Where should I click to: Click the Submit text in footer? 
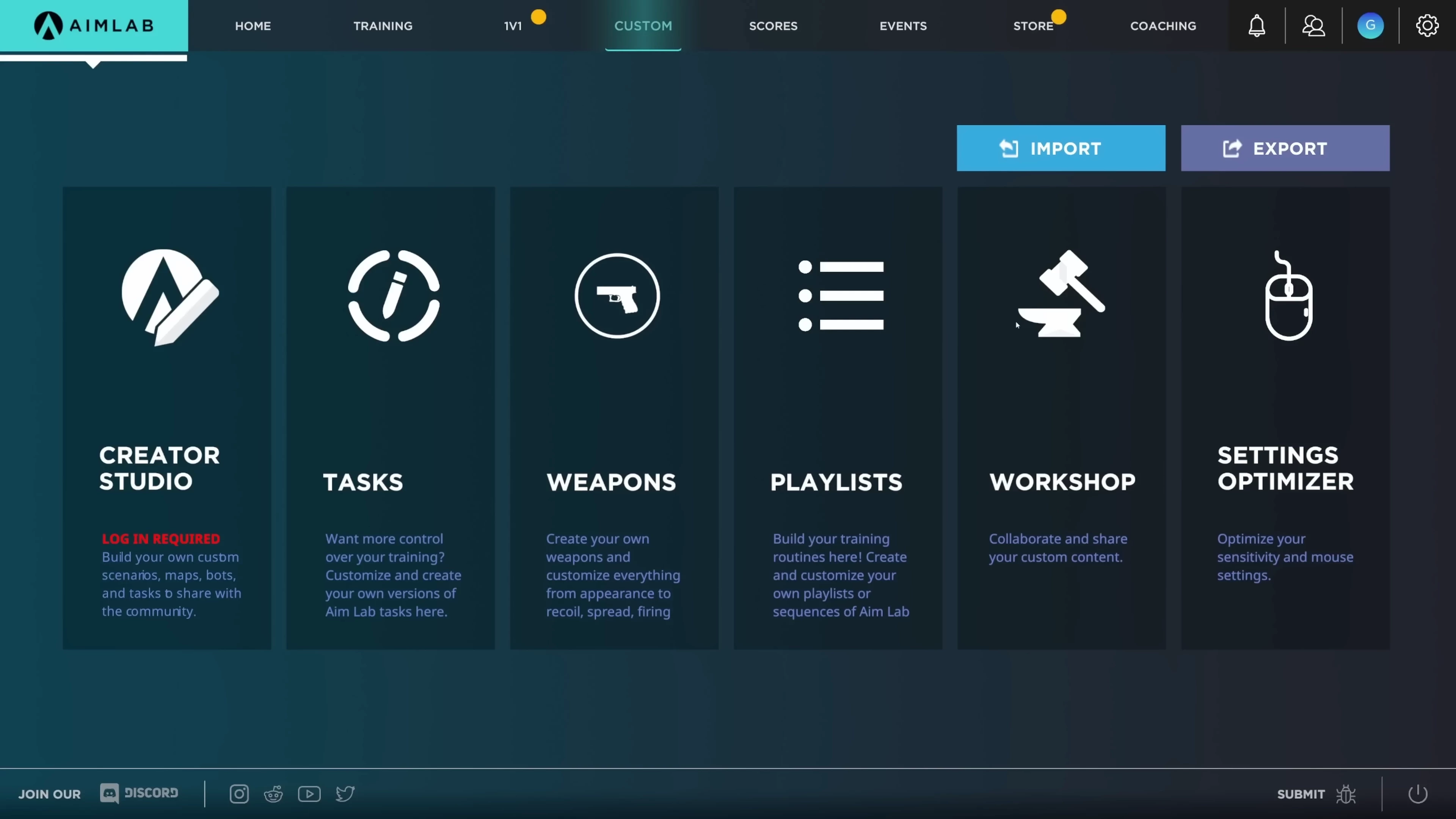click(x=1301, y=794)
